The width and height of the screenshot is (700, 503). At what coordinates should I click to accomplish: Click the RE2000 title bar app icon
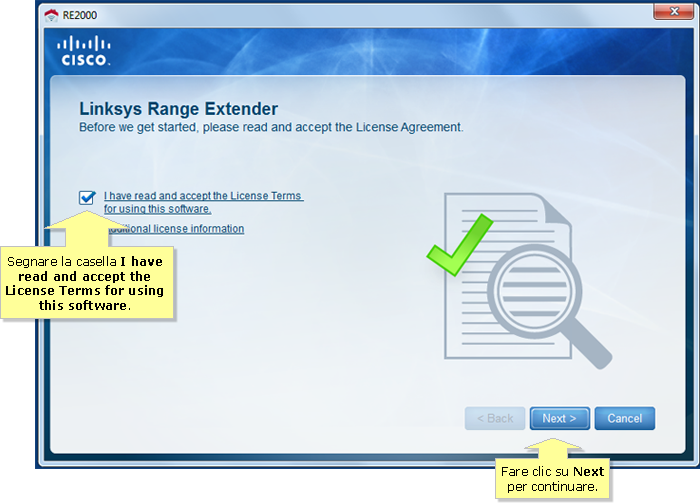[x=51, y=15]
